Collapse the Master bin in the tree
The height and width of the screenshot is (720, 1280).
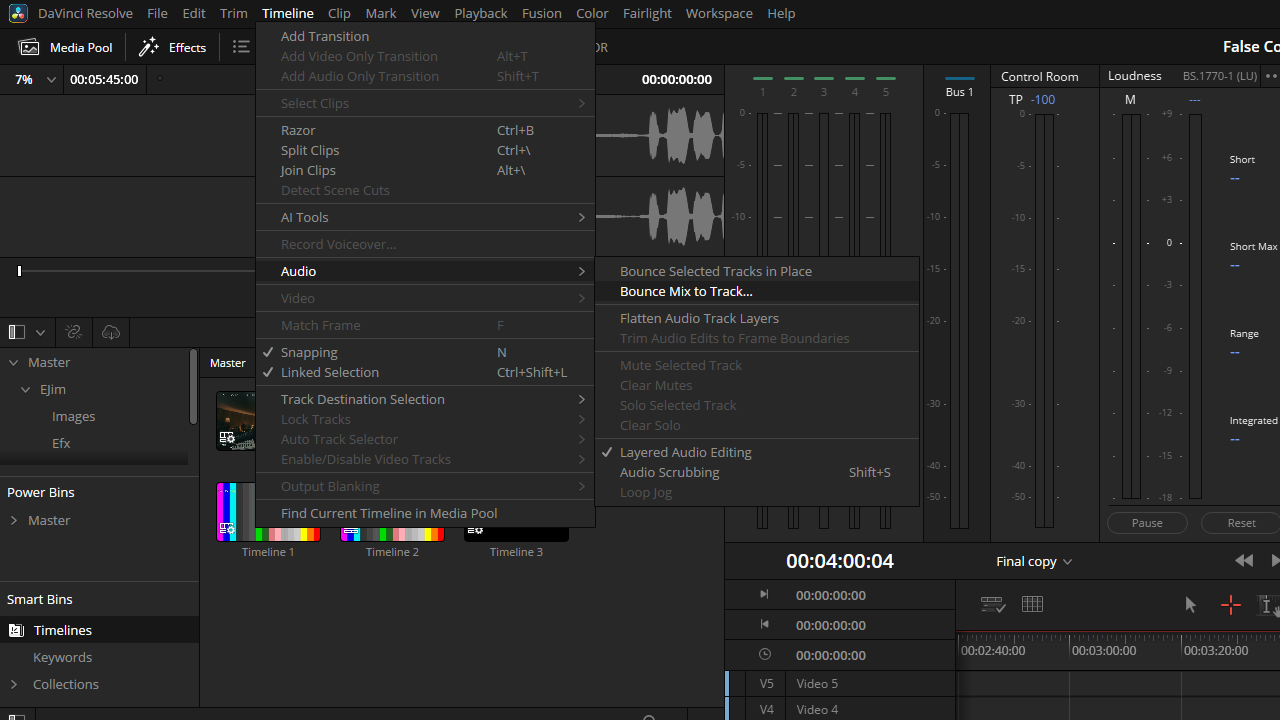[14, 362]
